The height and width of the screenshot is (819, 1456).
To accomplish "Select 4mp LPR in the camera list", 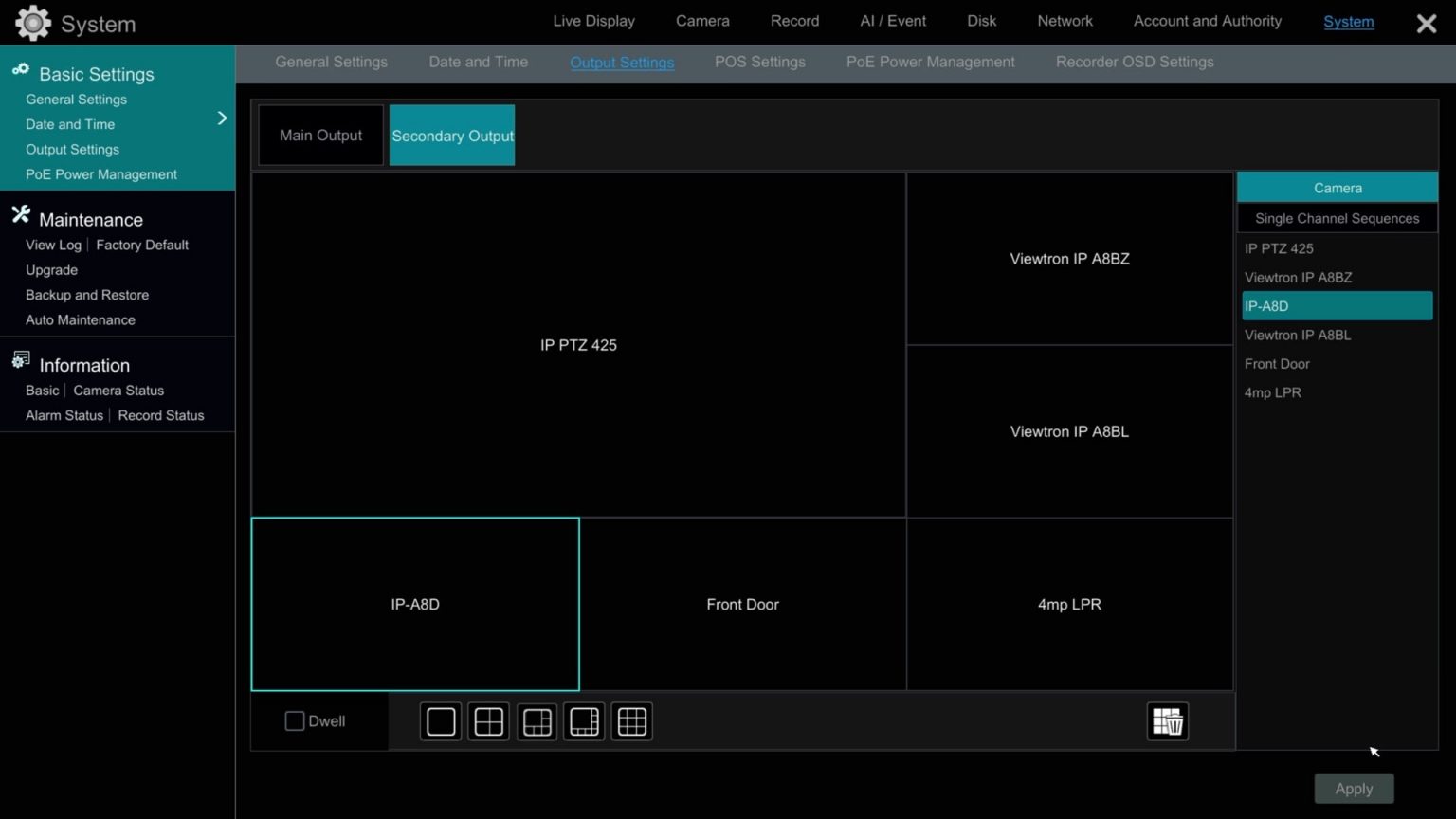I will (x=1272, y=391).
